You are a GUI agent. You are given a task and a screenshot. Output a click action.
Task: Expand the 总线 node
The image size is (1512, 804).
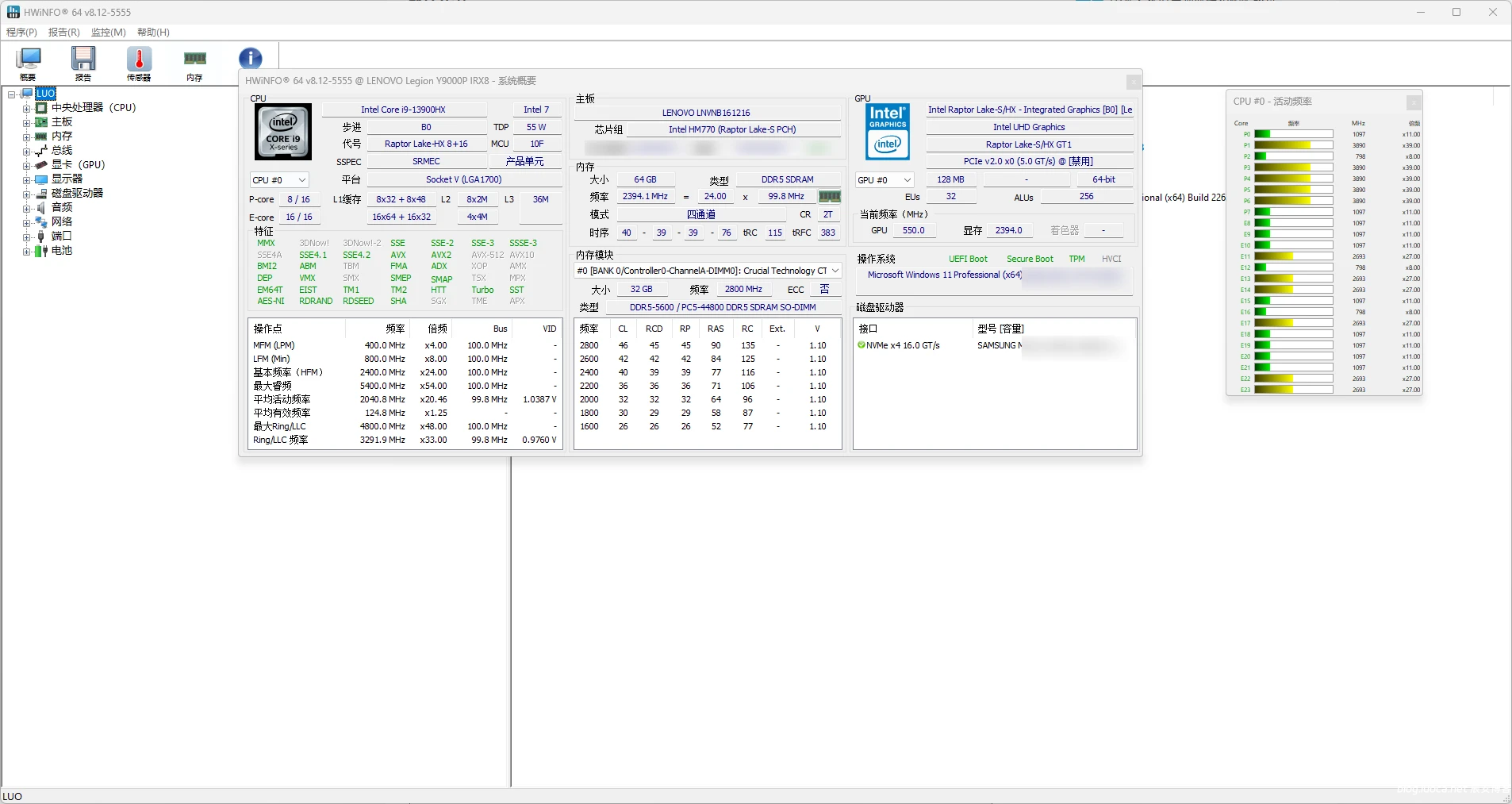[26, 151]
